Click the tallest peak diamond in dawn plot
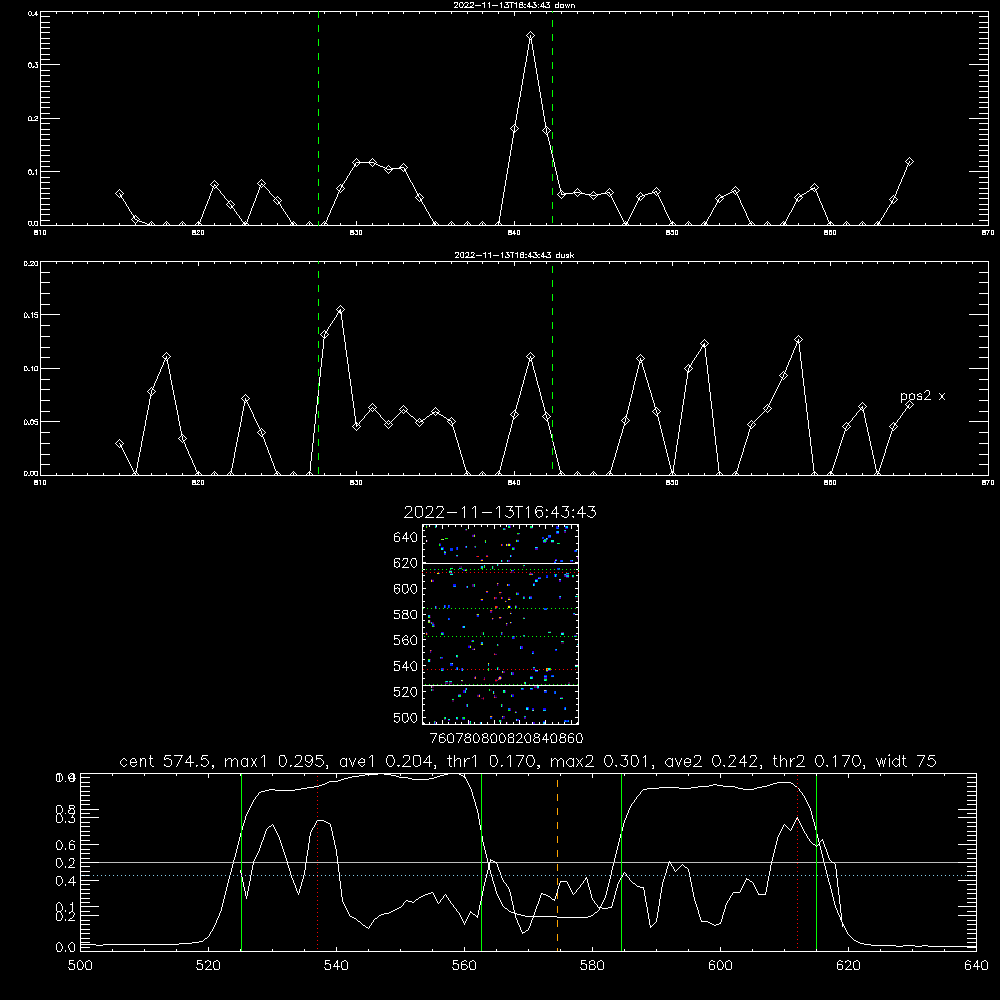 pyautogui.click(x=531, y=36)
